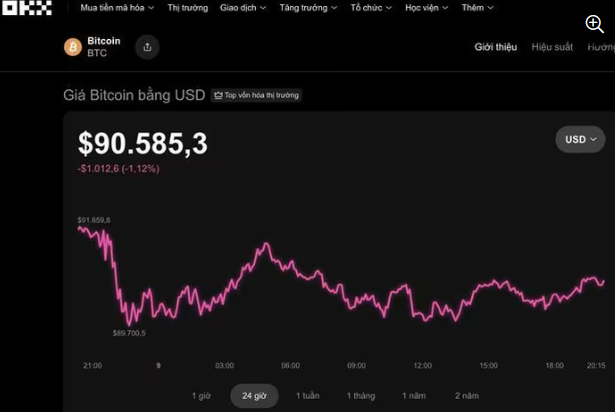615x412 pixels.
Task: Click the orange Bitcoin coin icon
Action: (x=72, y=47)
